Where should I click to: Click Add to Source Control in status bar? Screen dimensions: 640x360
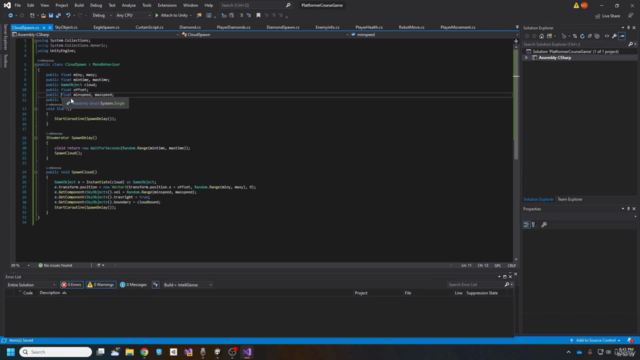pos(596,340)
